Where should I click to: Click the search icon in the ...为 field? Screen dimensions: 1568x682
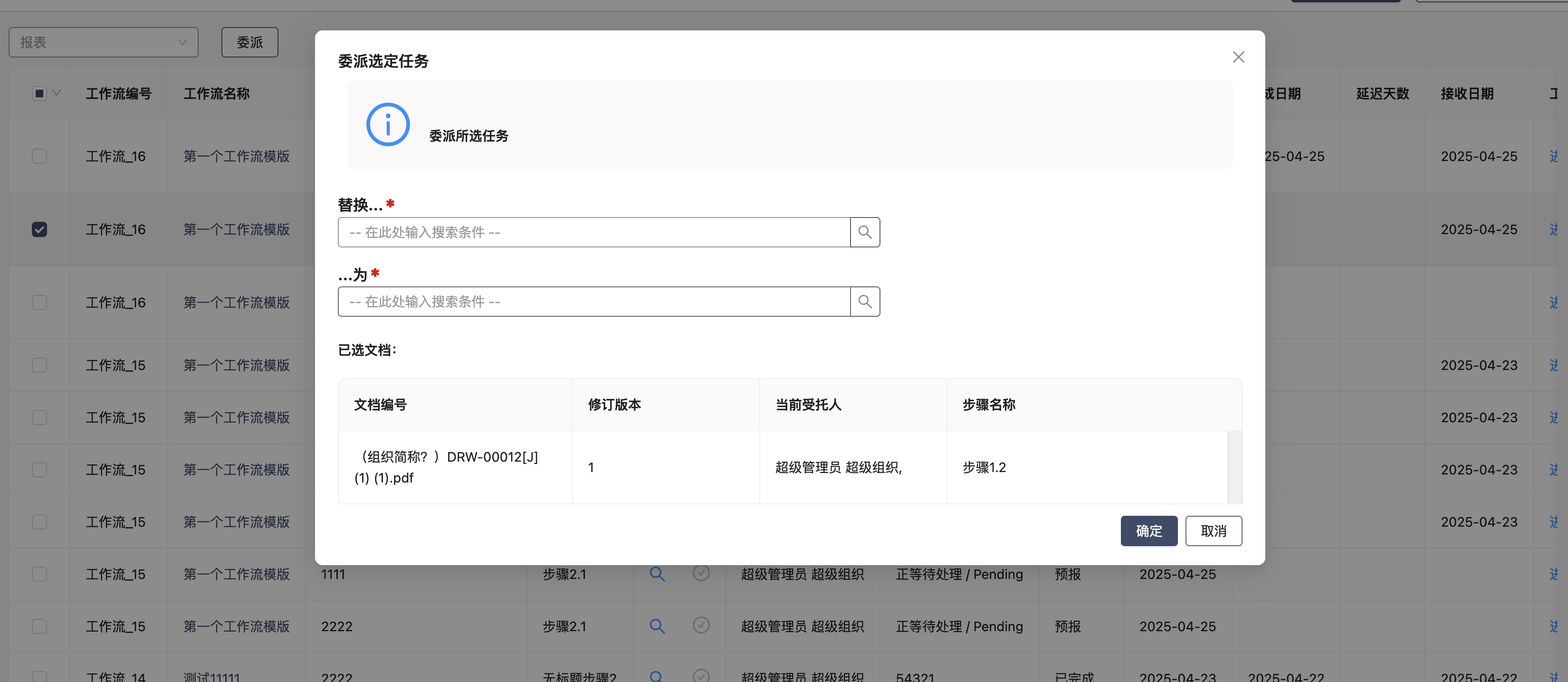(x=864, y=302)
